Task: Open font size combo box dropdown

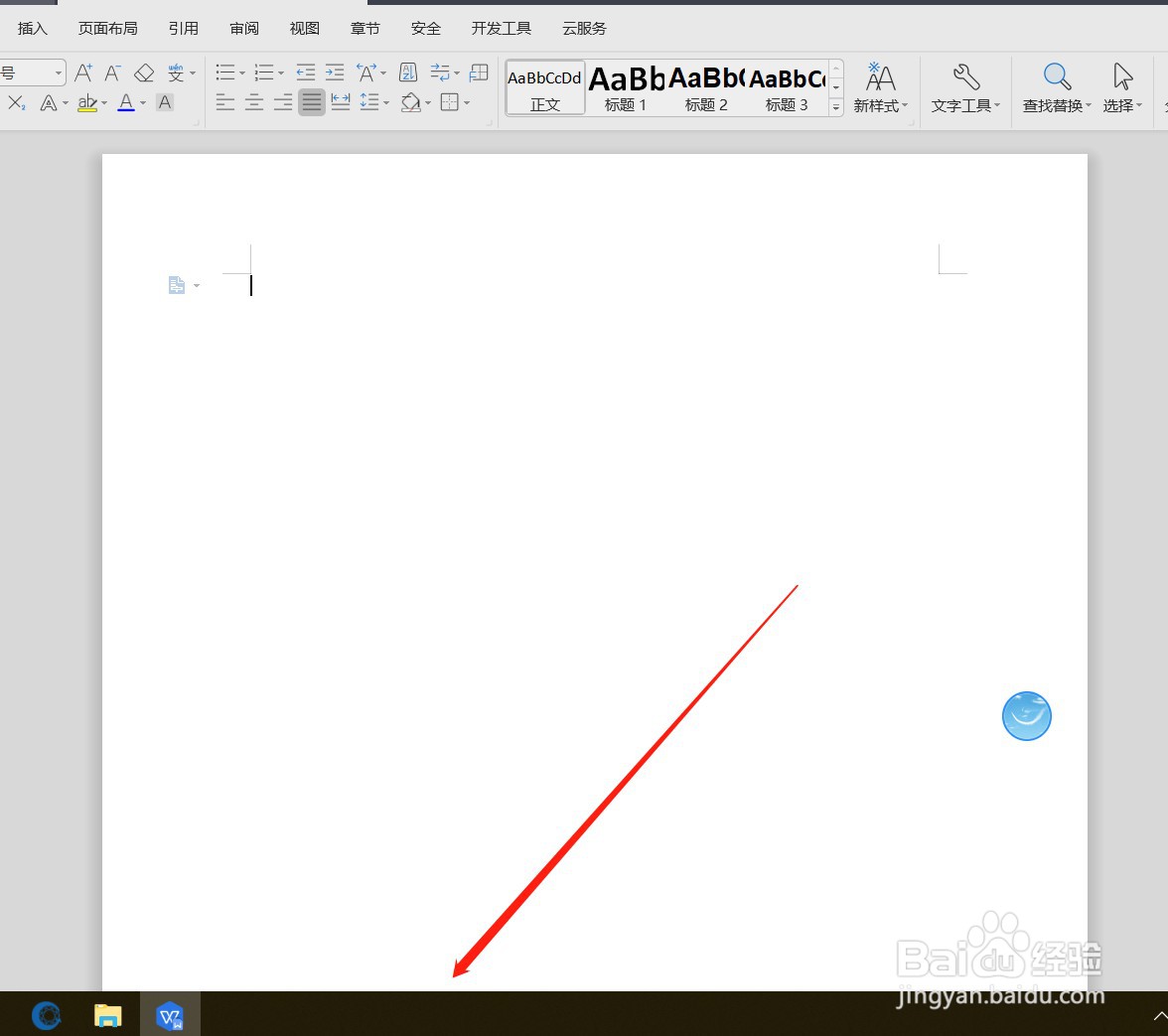Action: 58,73
